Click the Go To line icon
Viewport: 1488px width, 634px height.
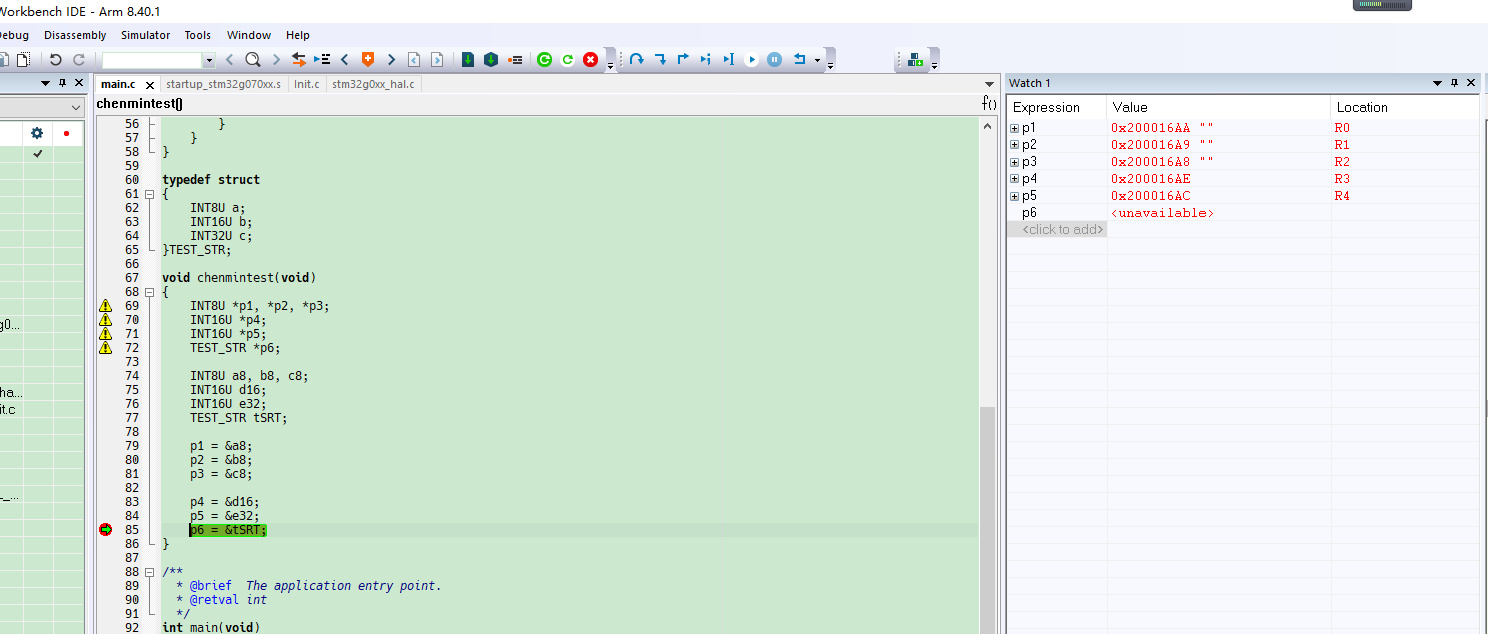pyautogui.click(x=322, y=60)
